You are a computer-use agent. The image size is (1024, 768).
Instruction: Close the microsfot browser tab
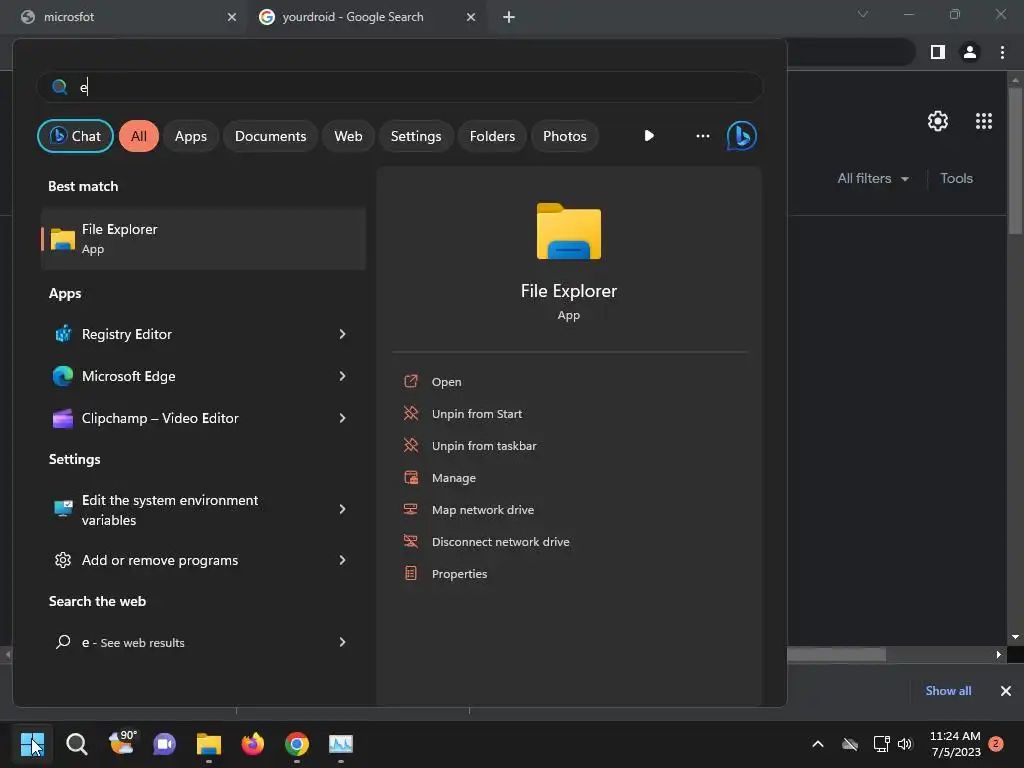pos(232,17)
